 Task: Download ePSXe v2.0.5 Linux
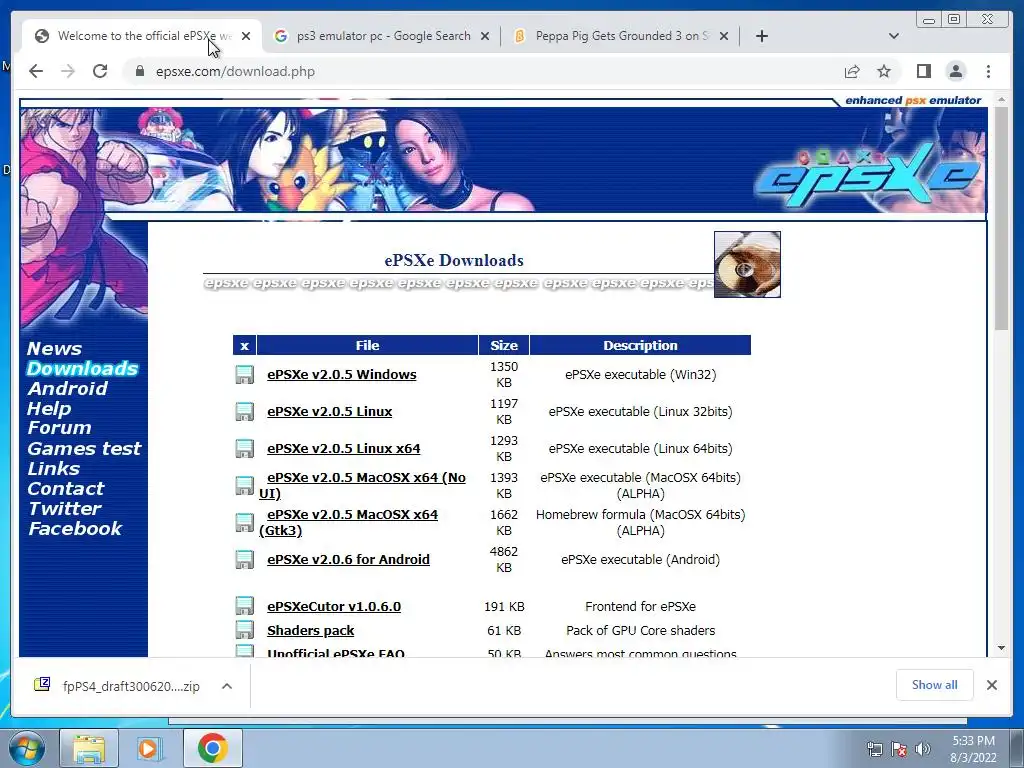pyautogui.click(x=329, y=412)
